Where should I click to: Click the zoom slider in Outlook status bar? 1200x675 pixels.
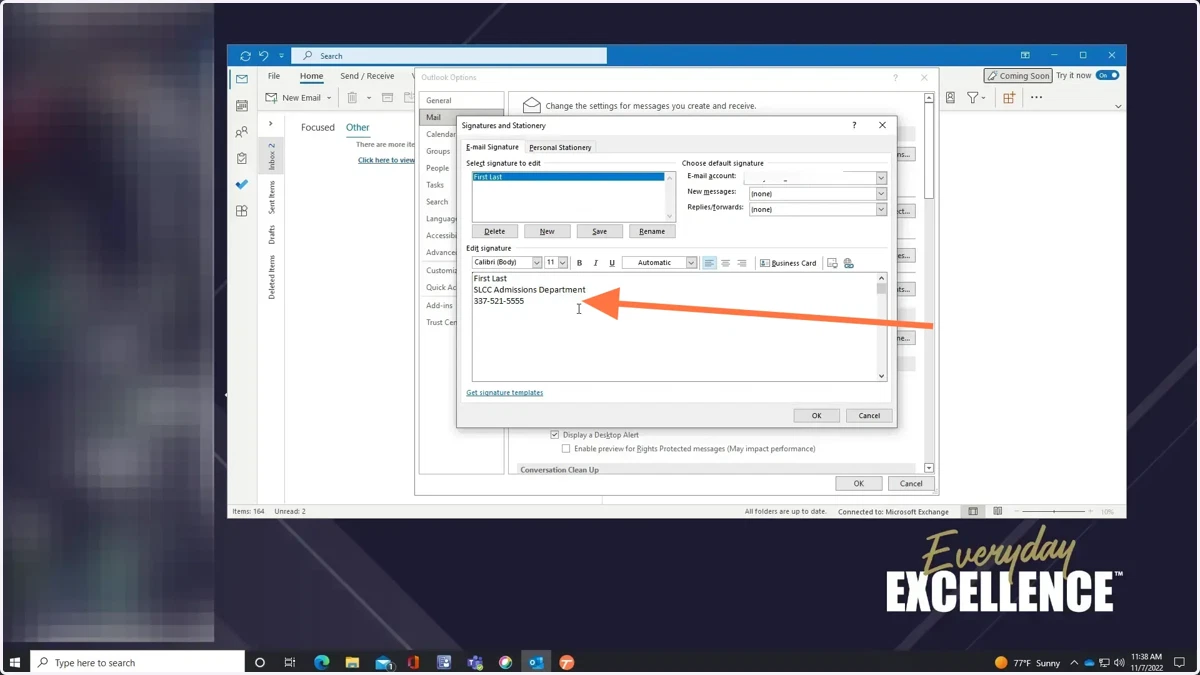tap(1052, 511)
